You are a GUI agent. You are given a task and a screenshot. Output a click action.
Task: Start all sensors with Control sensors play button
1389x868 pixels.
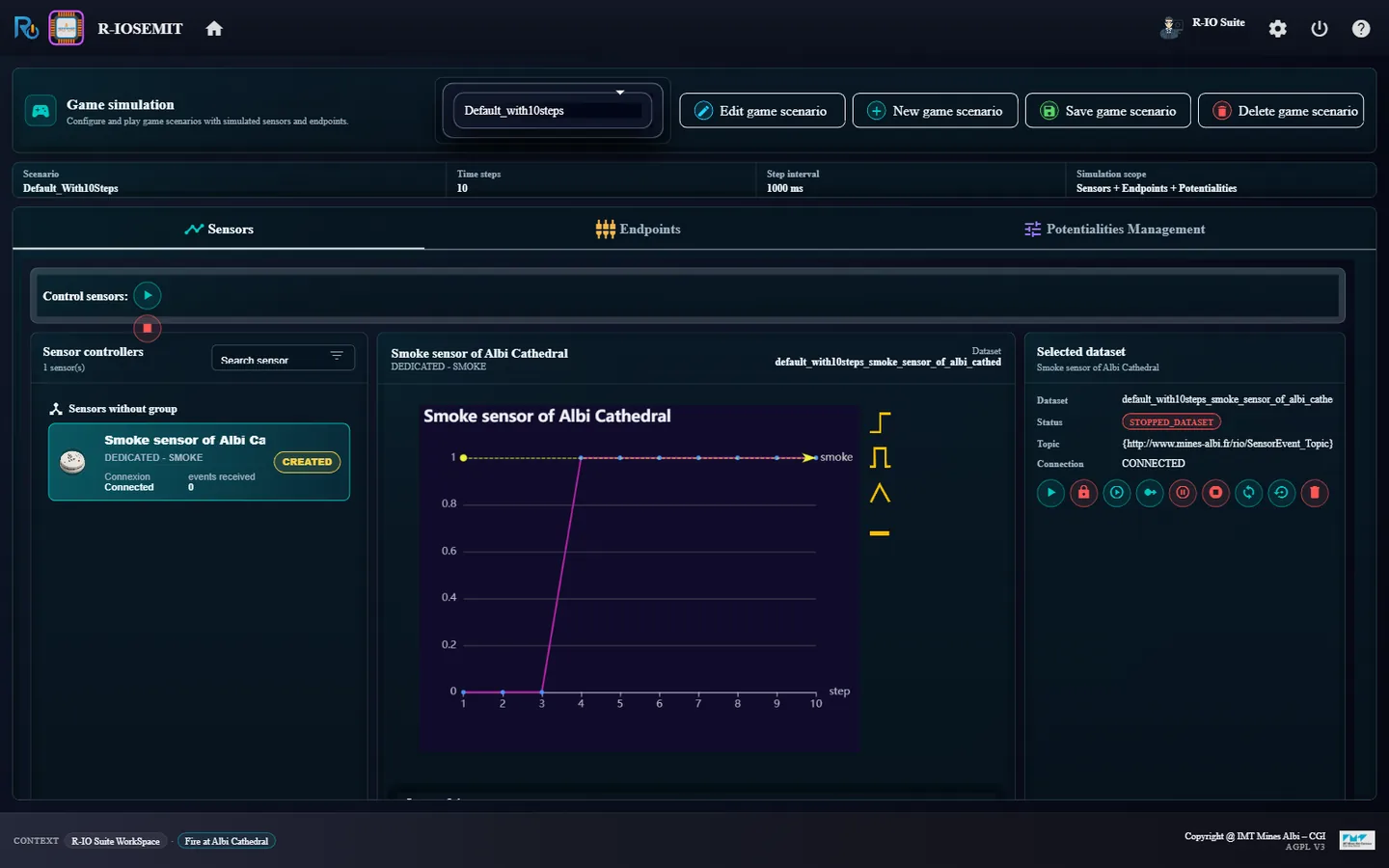pos(148,295)
